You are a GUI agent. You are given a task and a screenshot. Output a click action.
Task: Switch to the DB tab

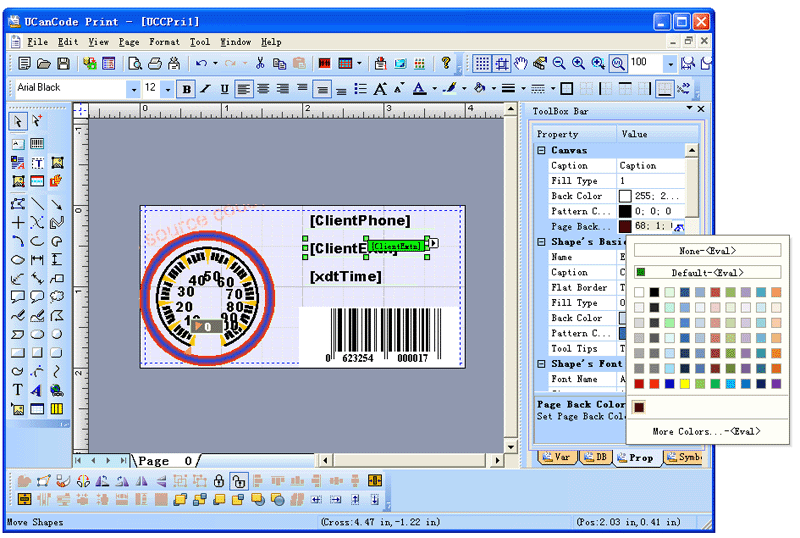(595, 458)
